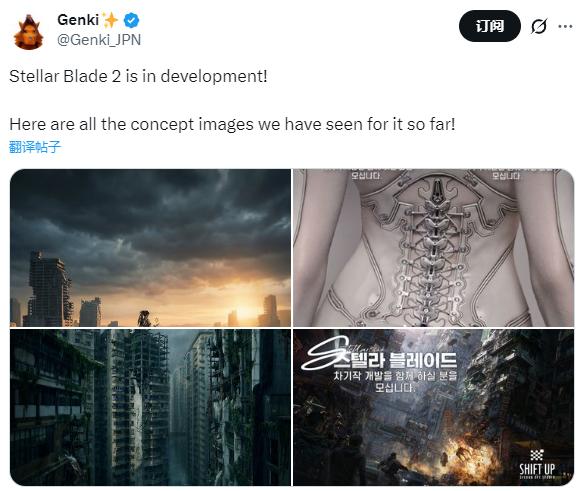Click the sparkle emoji beside Genki
This screenshot has width=586, height=491.
click(x=111, y=20)
